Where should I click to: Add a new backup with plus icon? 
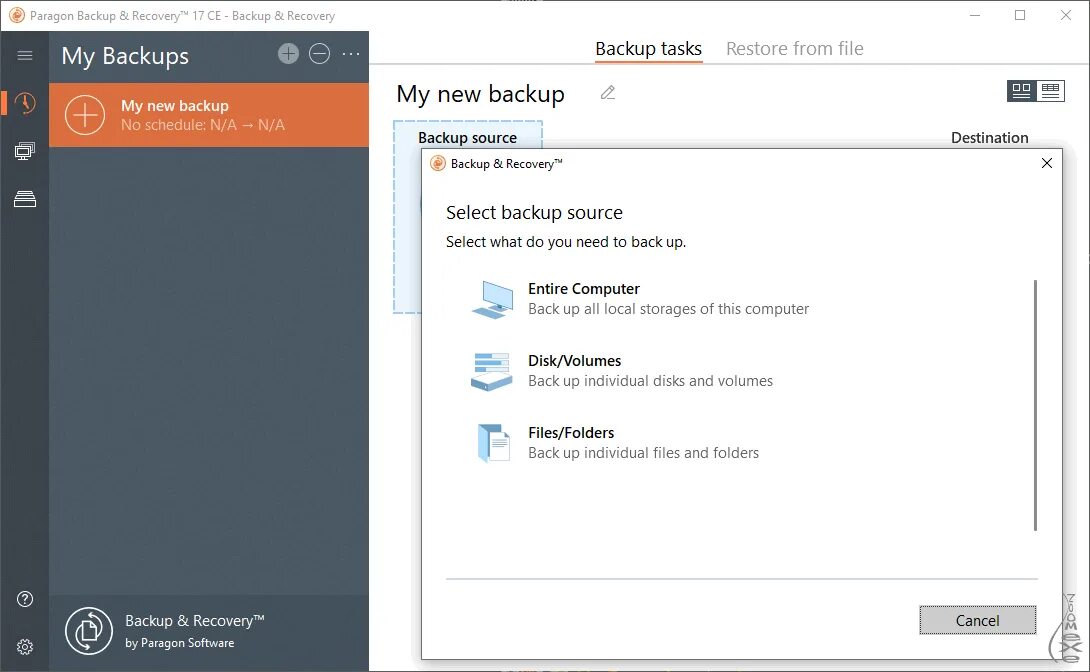point(288,54)
